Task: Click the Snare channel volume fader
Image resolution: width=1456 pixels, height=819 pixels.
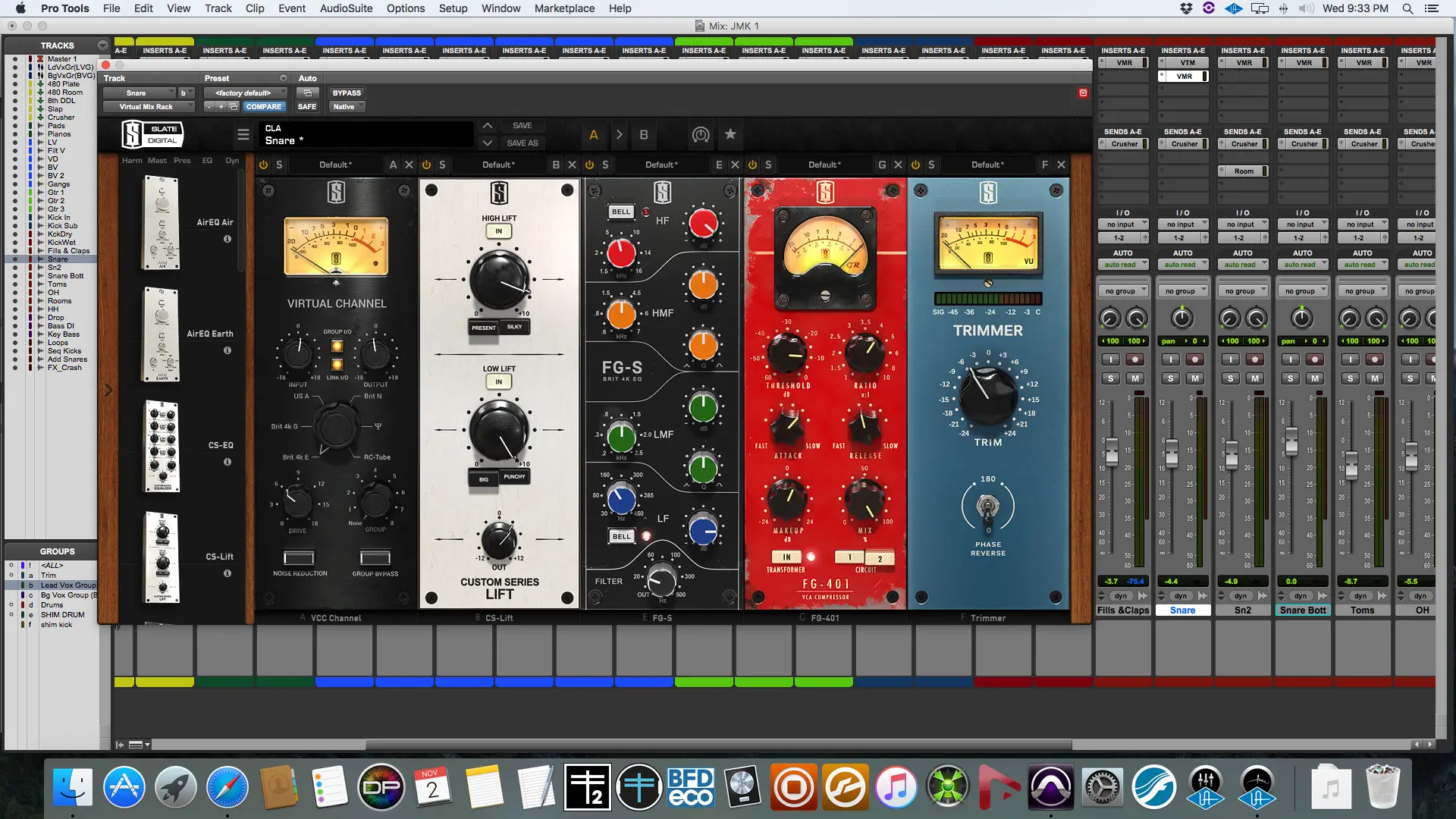Action: tap(1172, 452)
